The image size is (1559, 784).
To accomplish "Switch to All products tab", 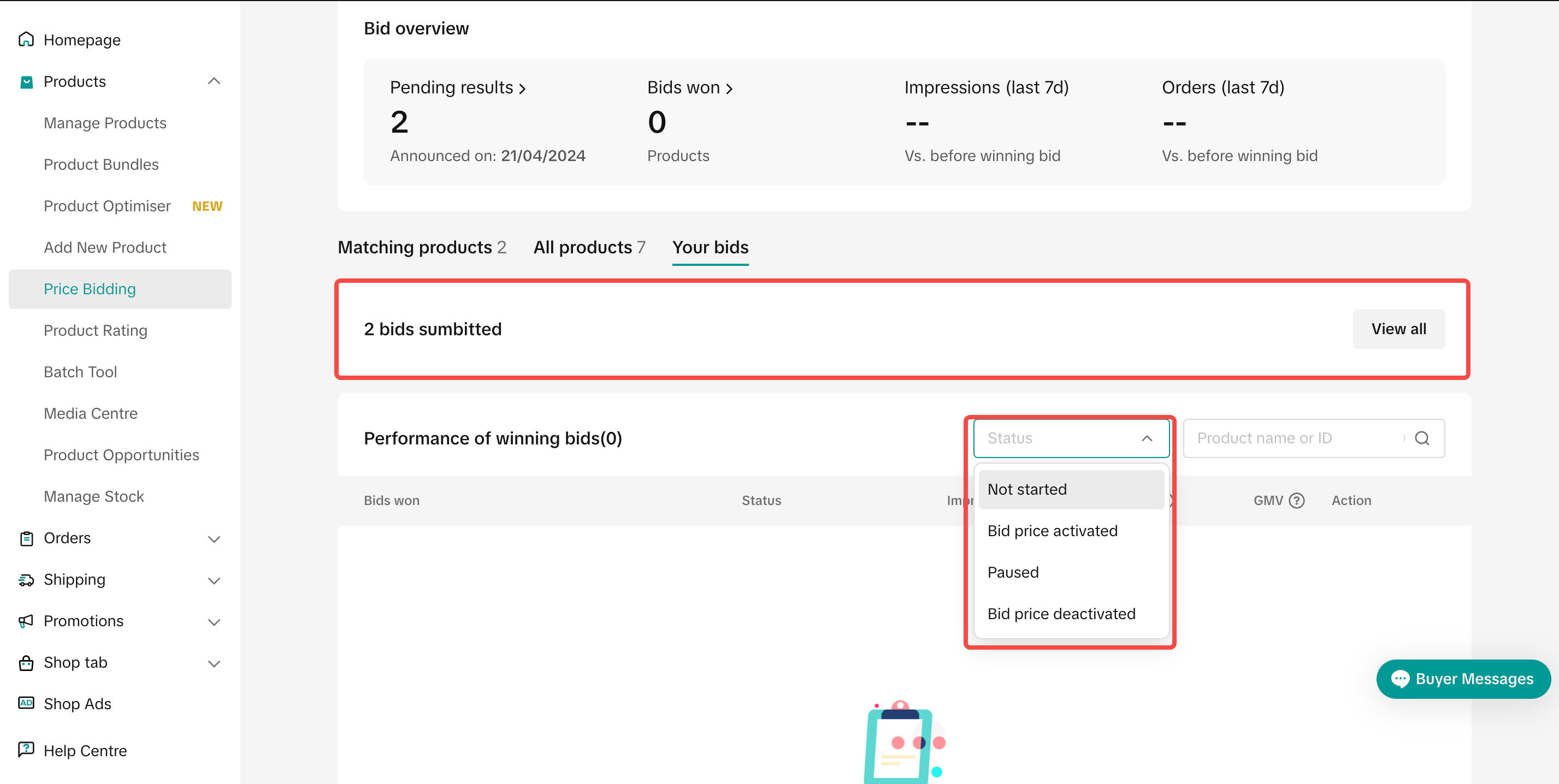I will coord(589,247).
